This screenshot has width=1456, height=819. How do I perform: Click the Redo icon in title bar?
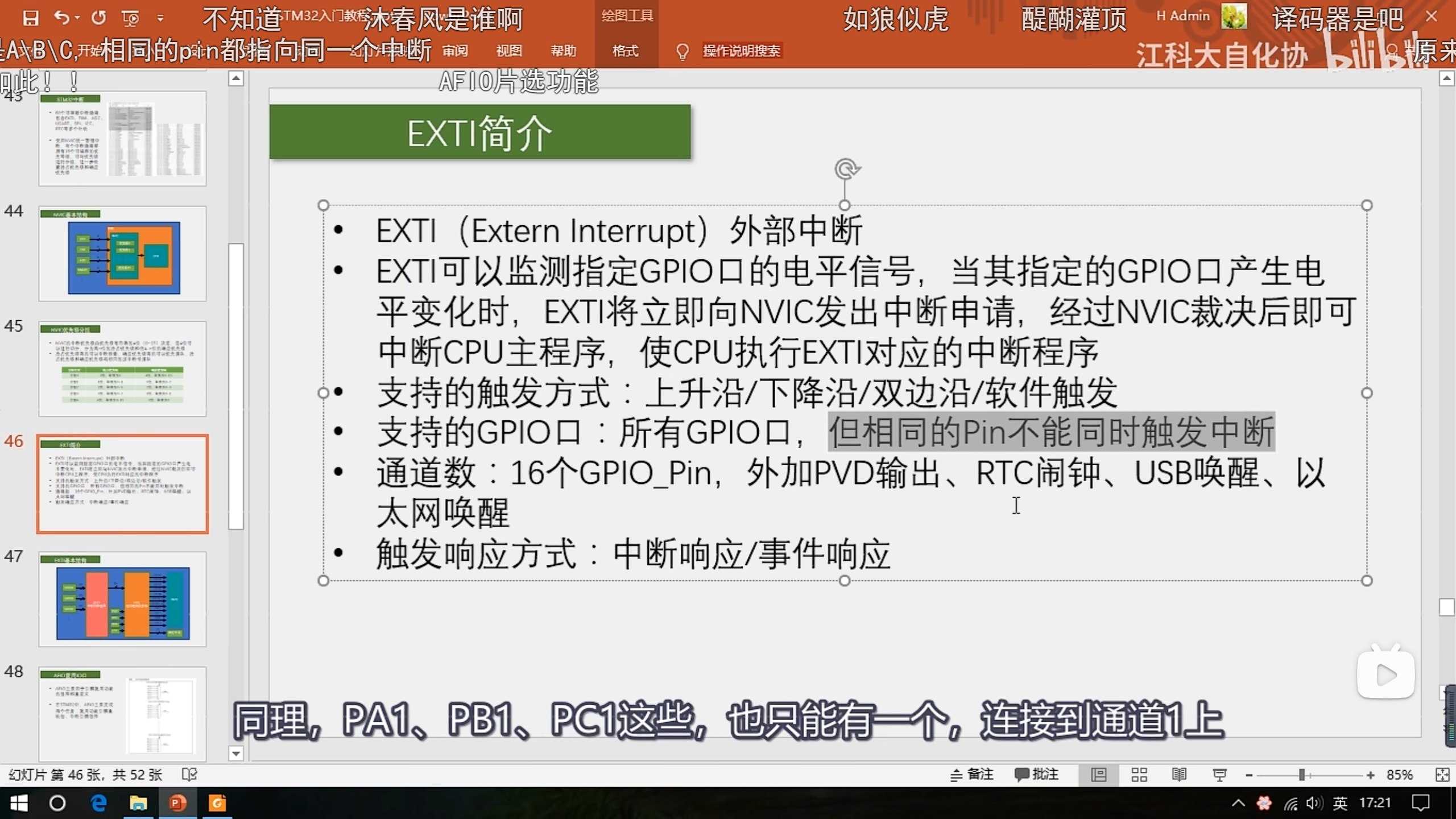(x=99, y=18)
